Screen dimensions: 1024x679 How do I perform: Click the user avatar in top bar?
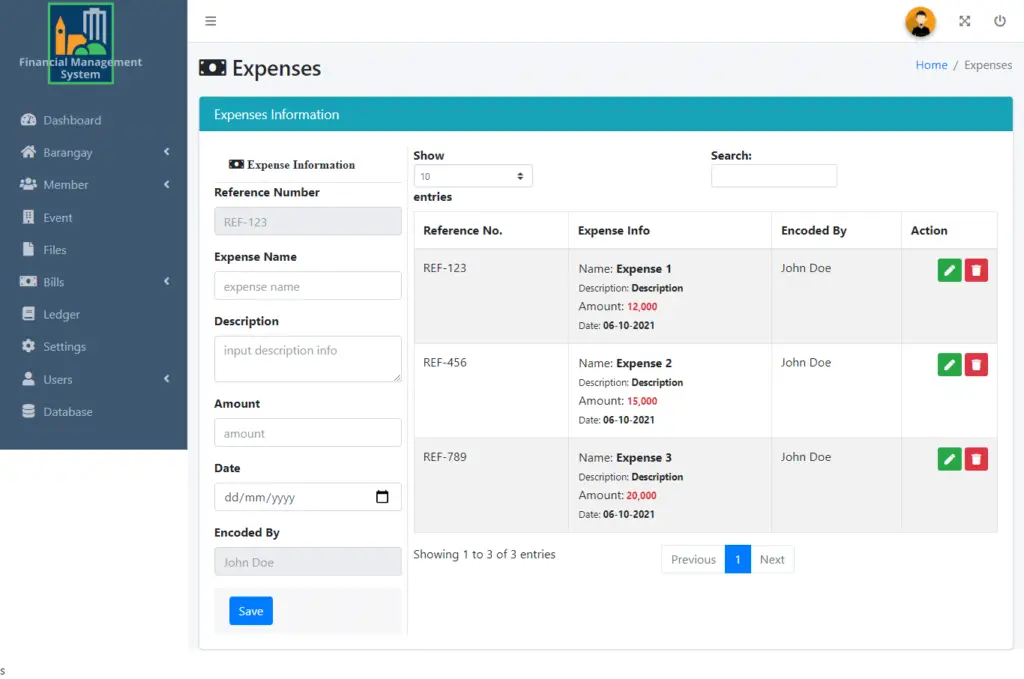point(919,22)
